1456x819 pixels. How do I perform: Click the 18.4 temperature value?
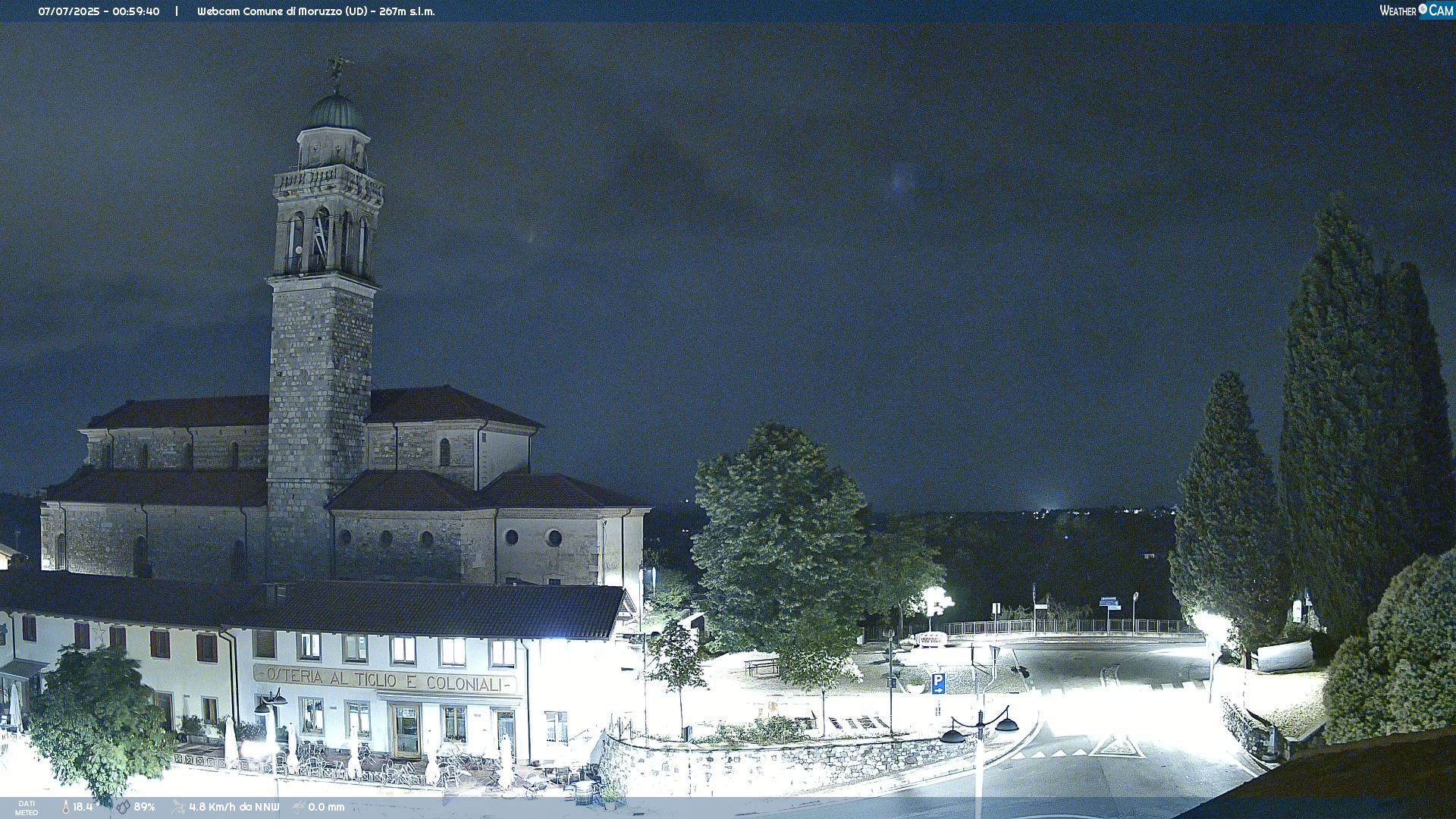(83, 807)
